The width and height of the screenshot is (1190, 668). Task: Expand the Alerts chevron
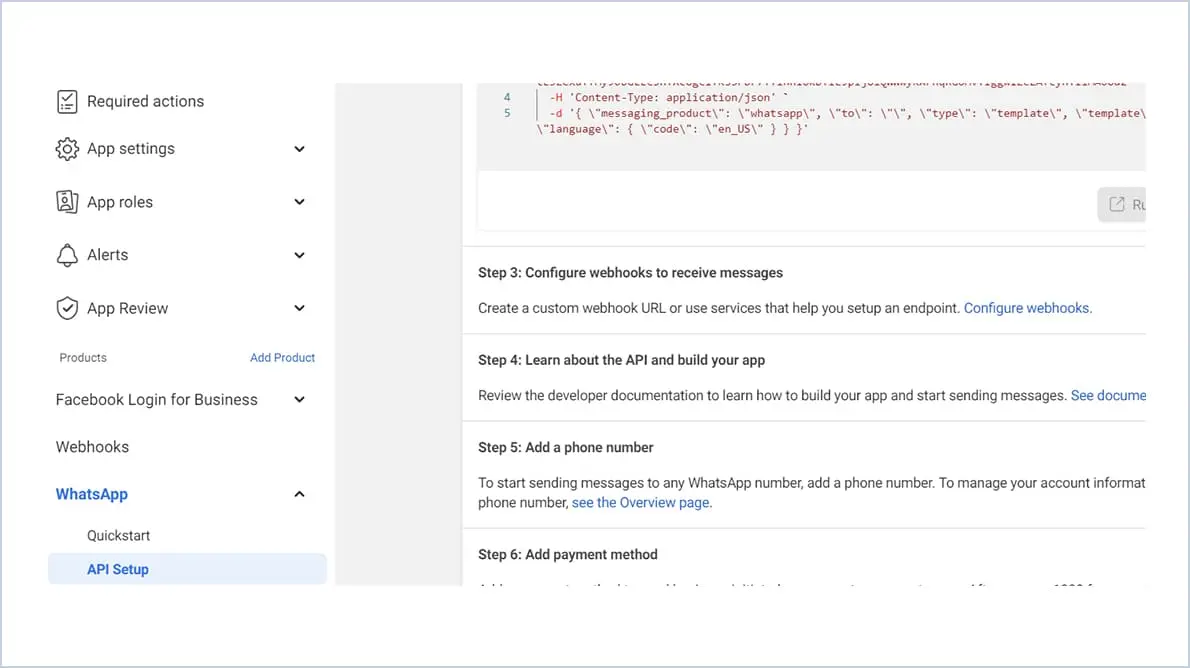point(299,255)
